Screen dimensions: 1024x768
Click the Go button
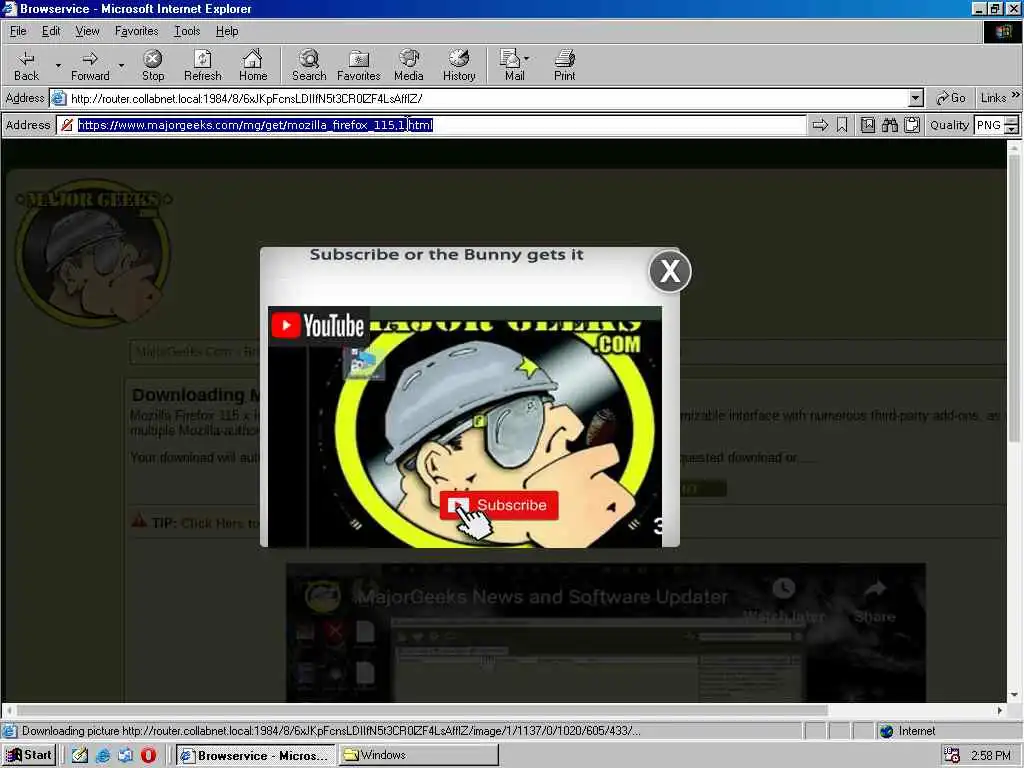pos(950,98)
